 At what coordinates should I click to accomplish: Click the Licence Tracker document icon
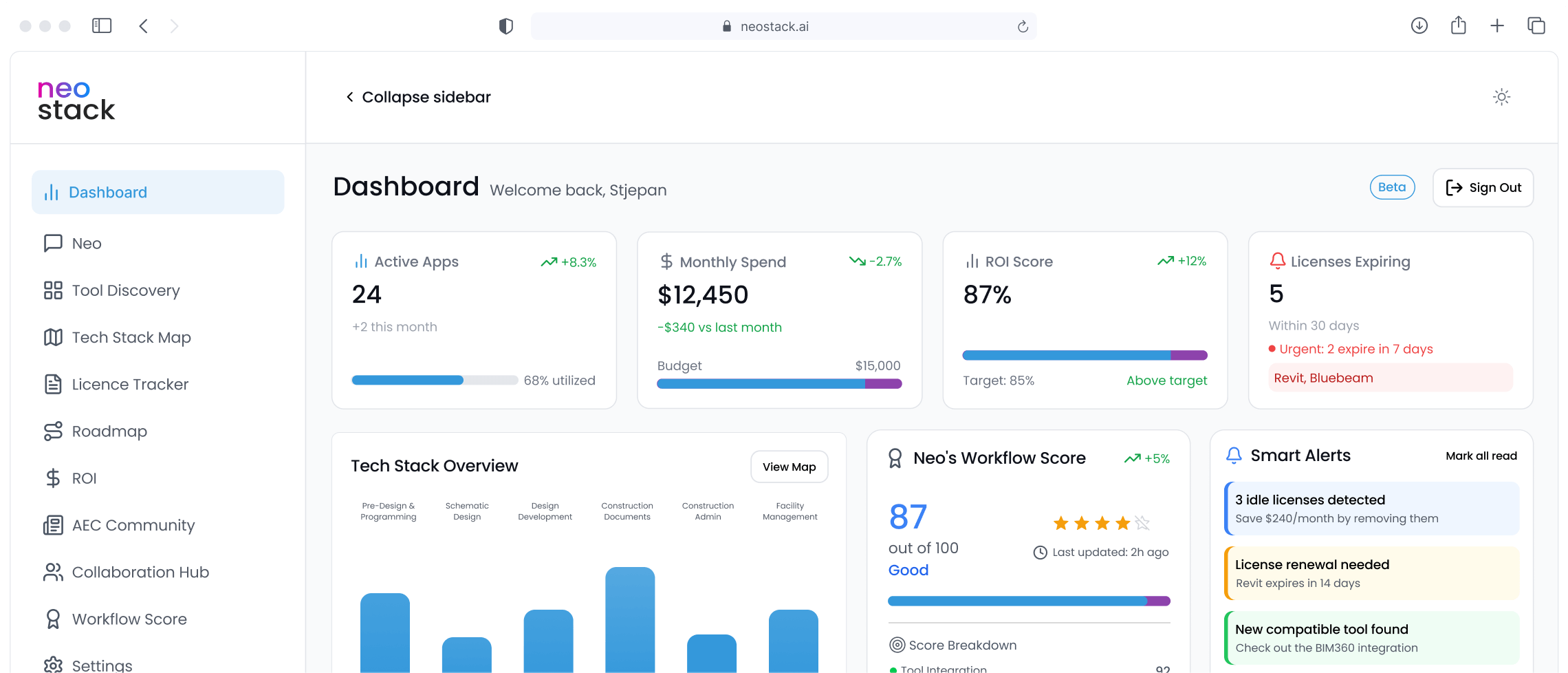(52, 384)
